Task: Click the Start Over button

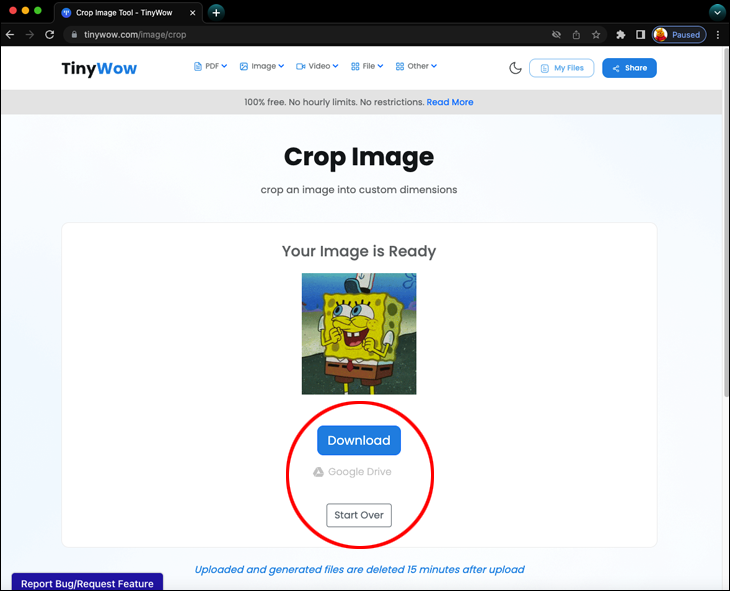Action: 359,515
